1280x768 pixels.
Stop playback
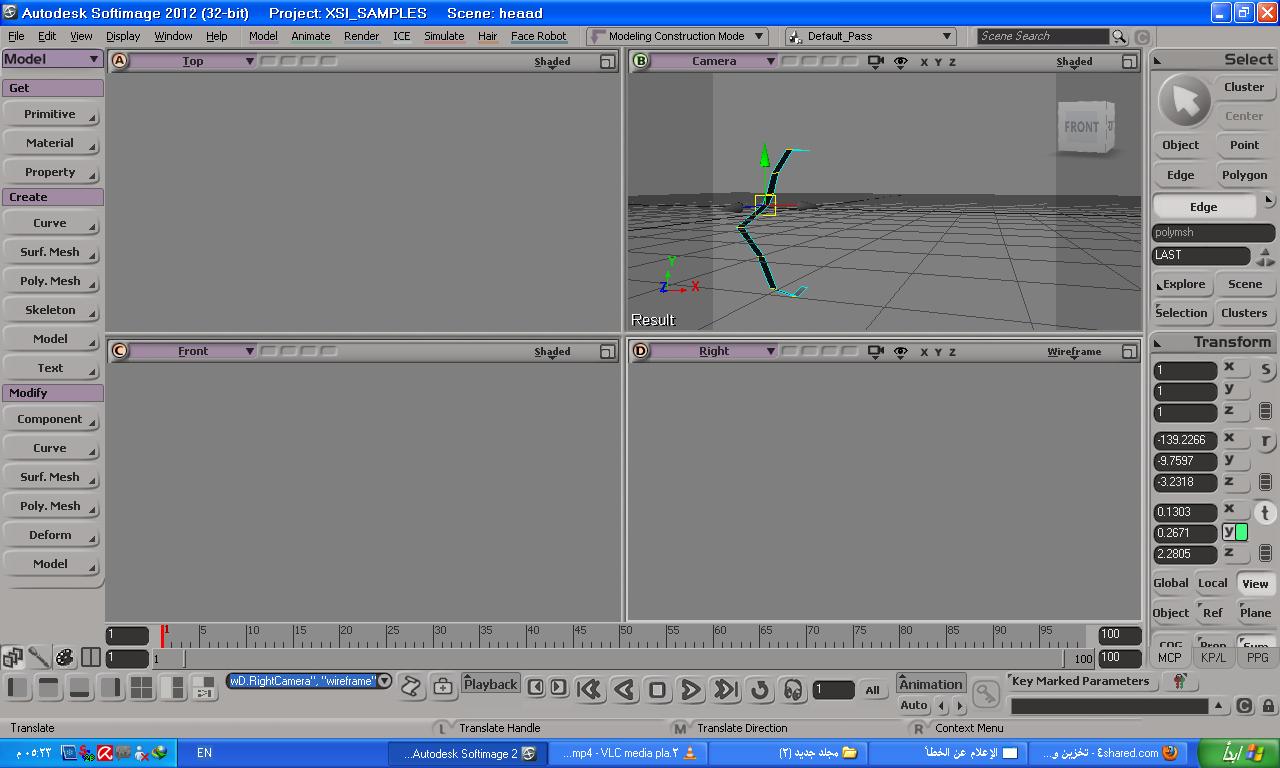tap(657, 689)
